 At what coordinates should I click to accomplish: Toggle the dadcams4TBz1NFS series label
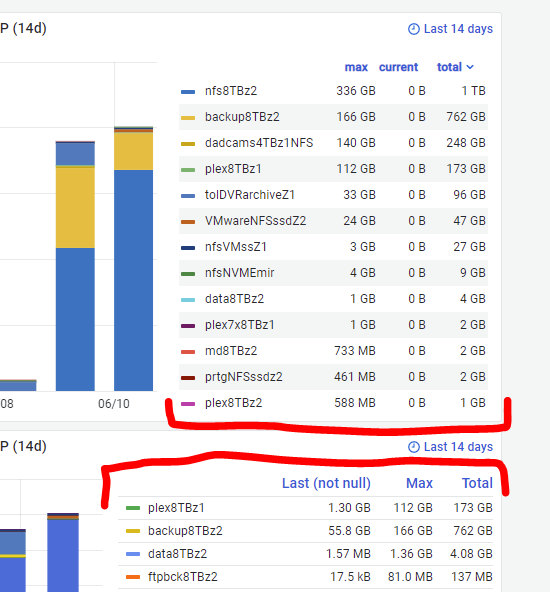point(259,143)
